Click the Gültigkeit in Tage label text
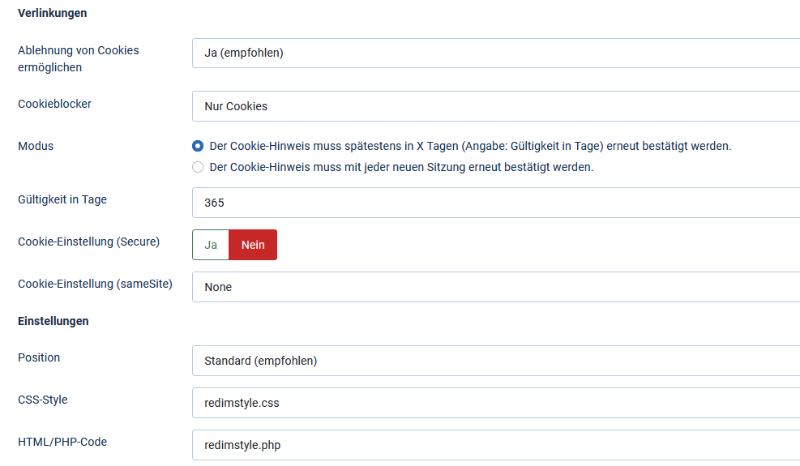The height and width of the screenshot is (466, 800). click(62, 199)
